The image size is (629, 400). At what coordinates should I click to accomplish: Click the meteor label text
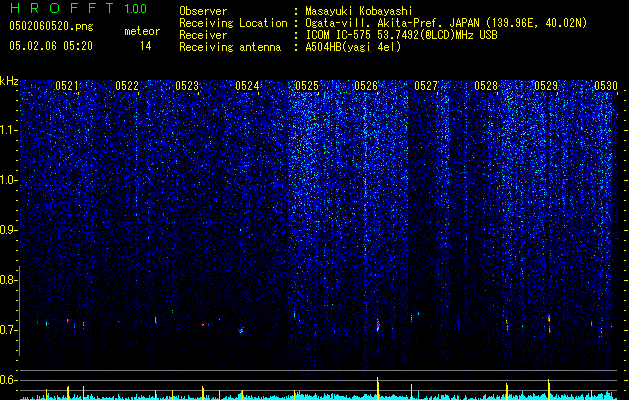coord(142,31)
